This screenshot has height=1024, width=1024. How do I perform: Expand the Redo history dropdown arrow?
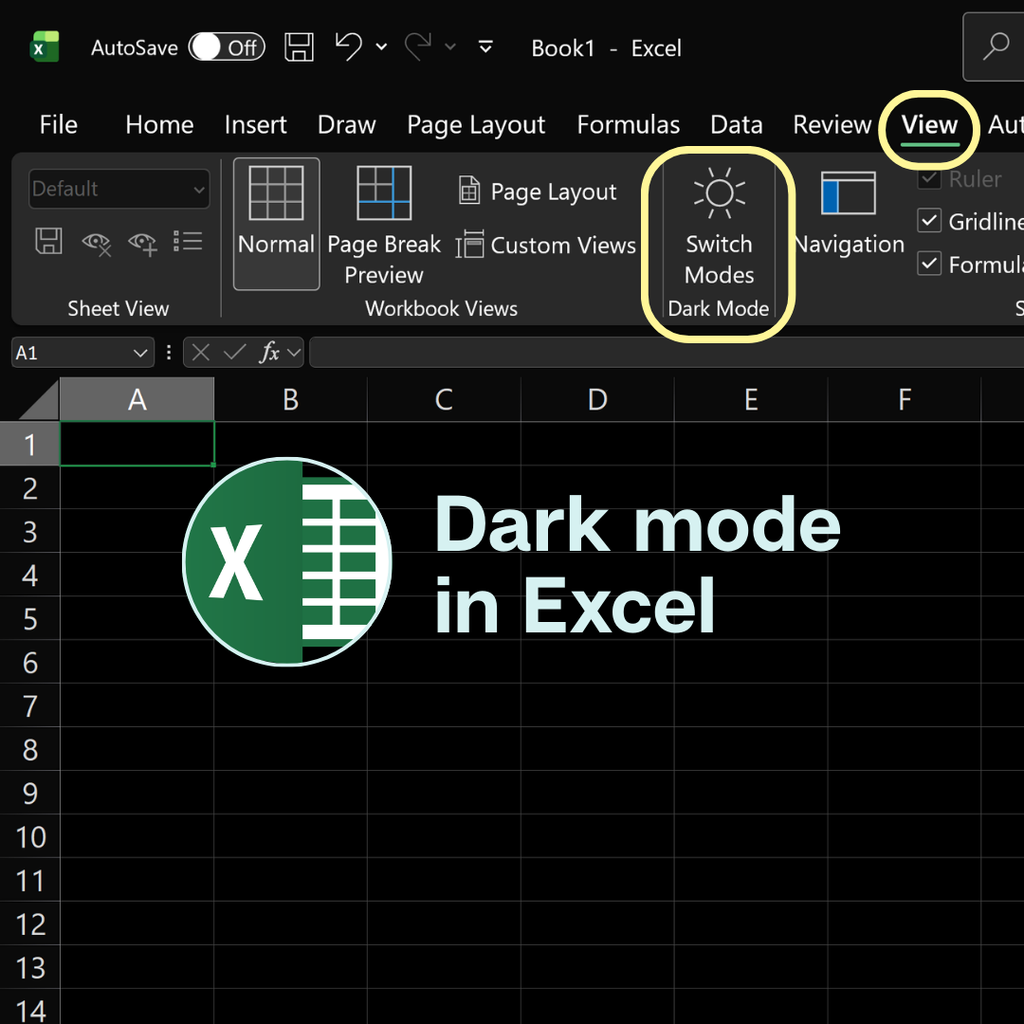[x=450, y=47]
